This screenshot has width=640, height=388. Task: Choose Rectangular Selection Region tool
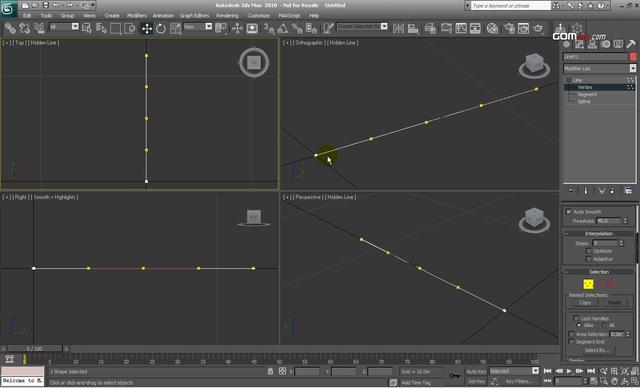point(116,28)
